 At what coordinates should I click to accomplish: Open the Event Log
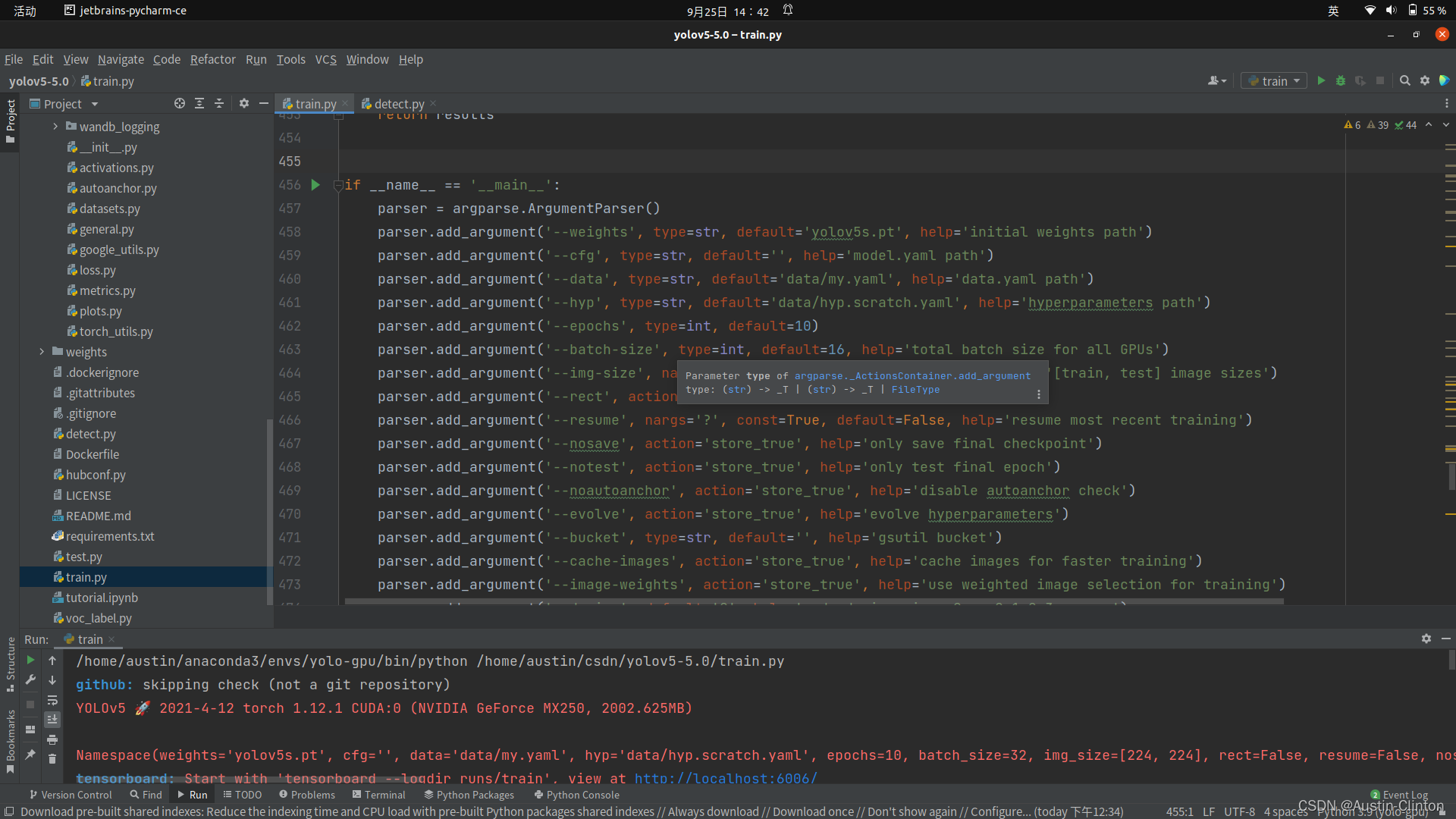click(x=1399, y=795)
